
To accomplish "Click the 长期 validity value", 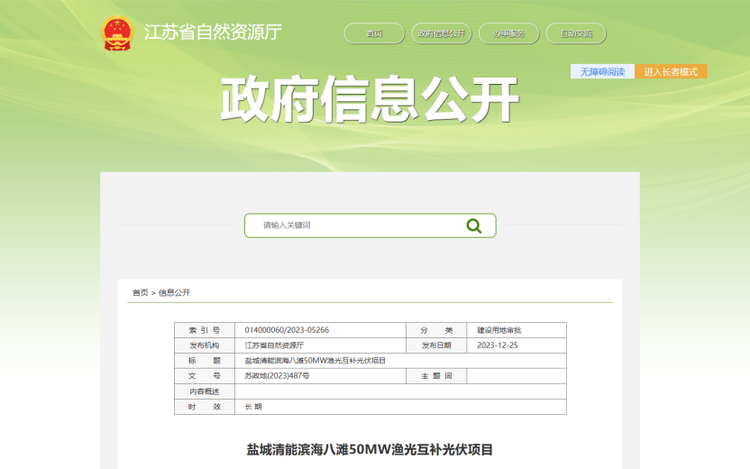I will tap(254, 407).
